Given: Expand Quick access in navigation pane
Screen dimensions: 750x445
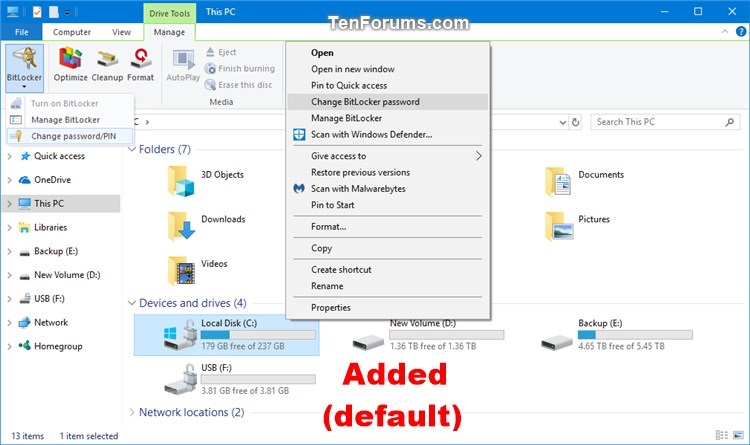Looking at the screenshot, I should pos(9,156).
